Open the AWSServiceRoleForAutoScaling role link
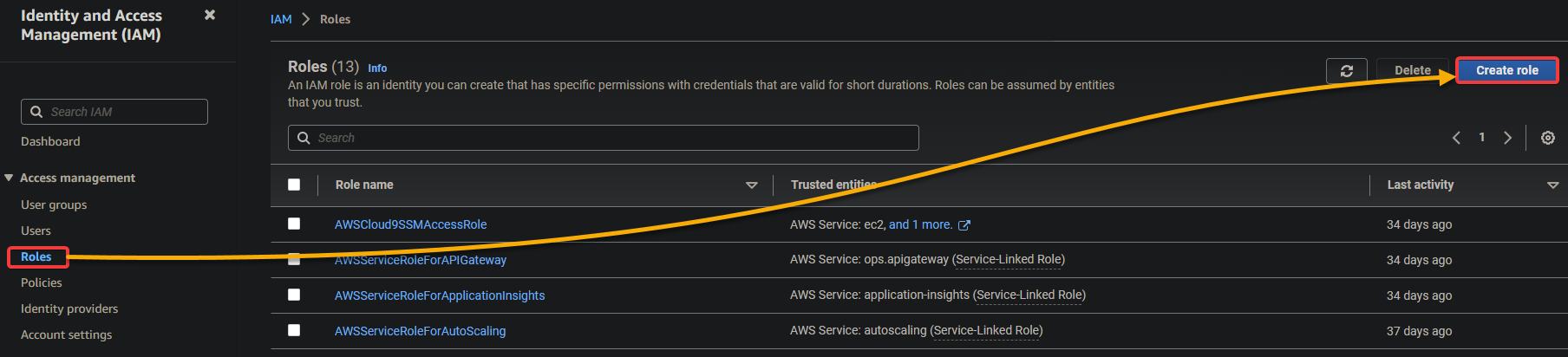This screenshot has width=1568, height=357. point(420,331)
